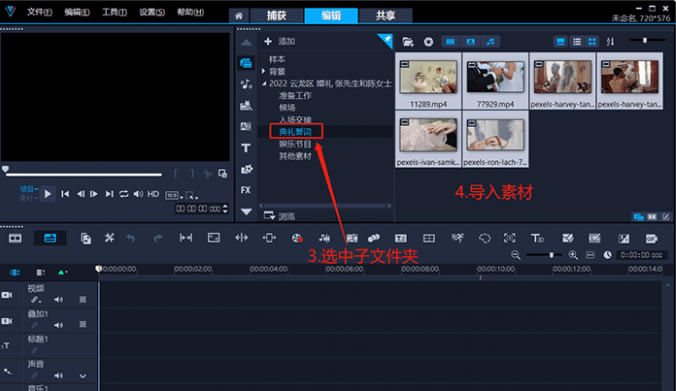Open the Transition library panel
This screenshot has width=676, height=391.
(x=246, y=126)
